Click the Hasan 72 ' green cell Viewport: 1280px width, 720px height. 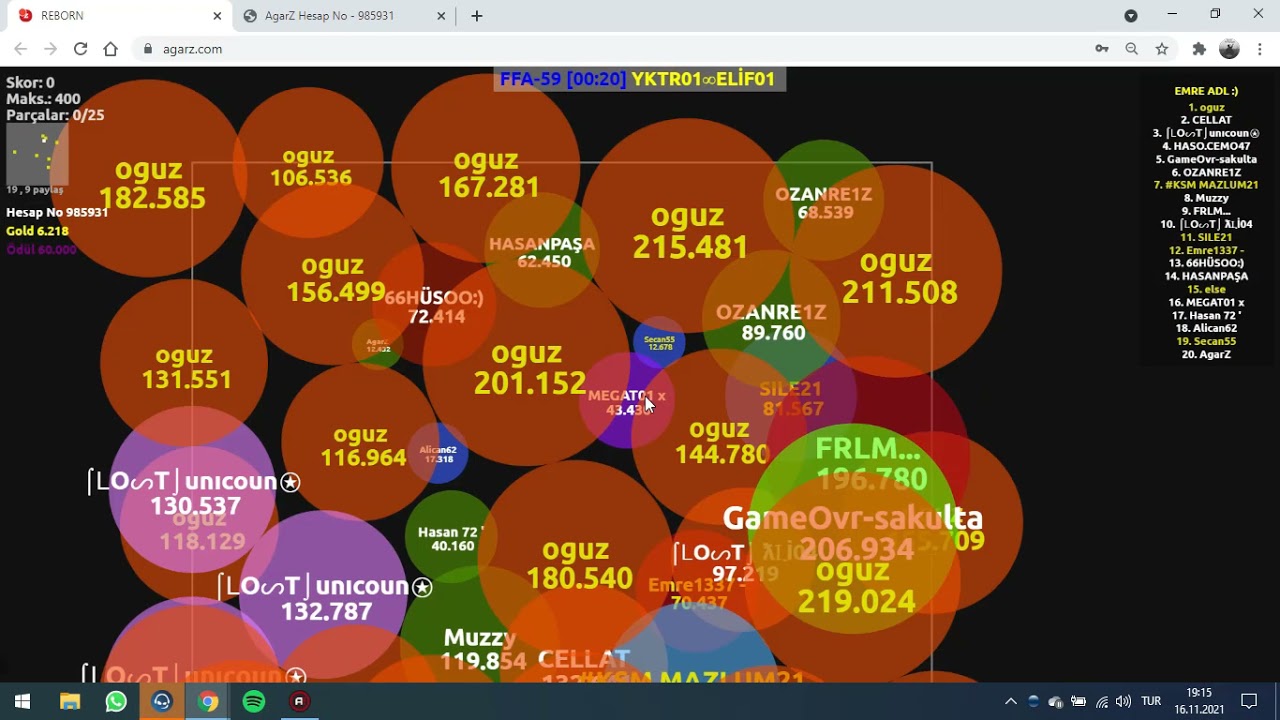[452, 538]
